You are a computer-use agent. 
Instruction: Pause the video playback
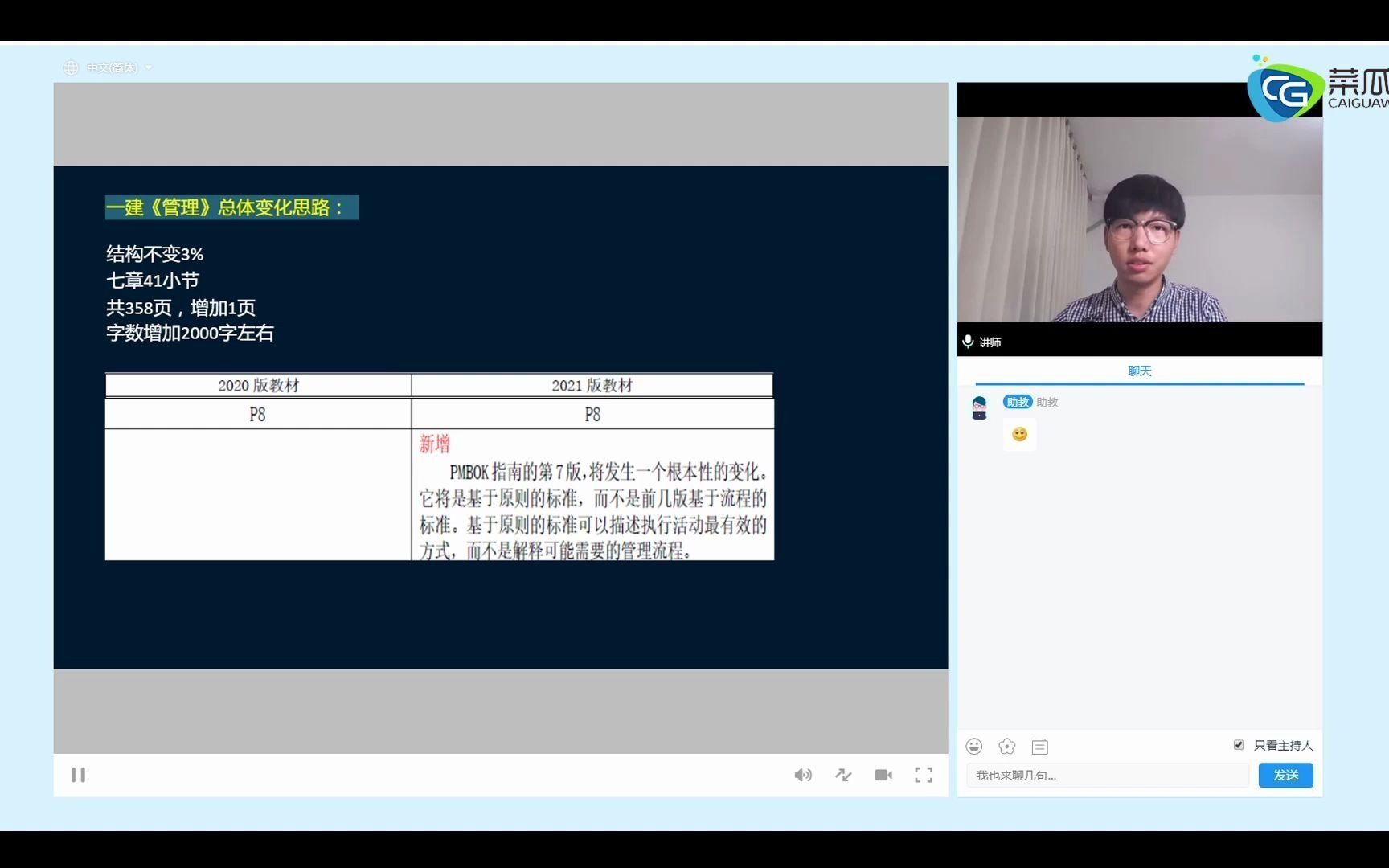[78, 774]
